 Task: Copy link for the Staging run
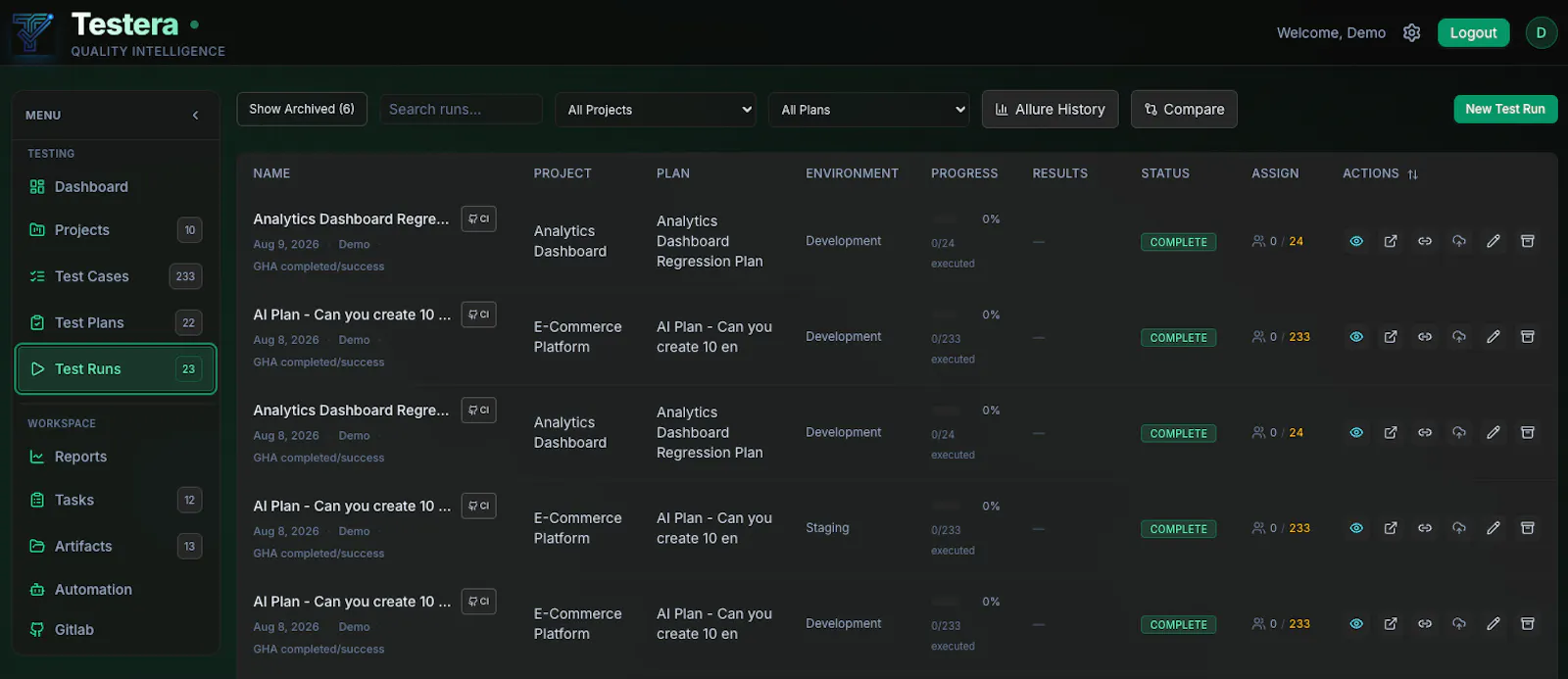coord(1425,528)
